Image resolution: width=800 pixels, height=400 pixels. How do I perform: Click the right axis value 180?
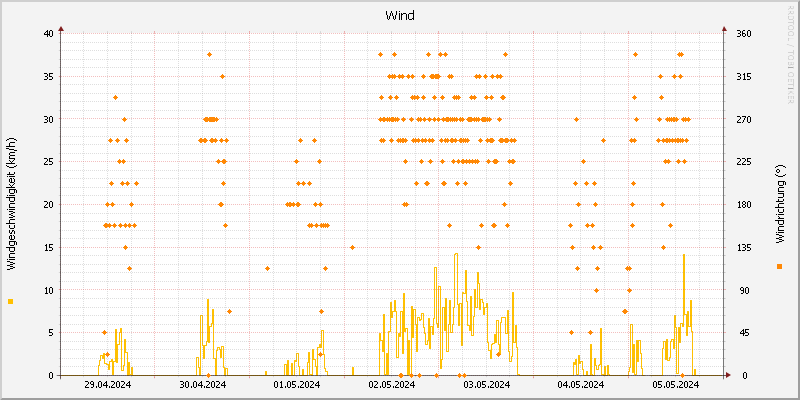745,205
